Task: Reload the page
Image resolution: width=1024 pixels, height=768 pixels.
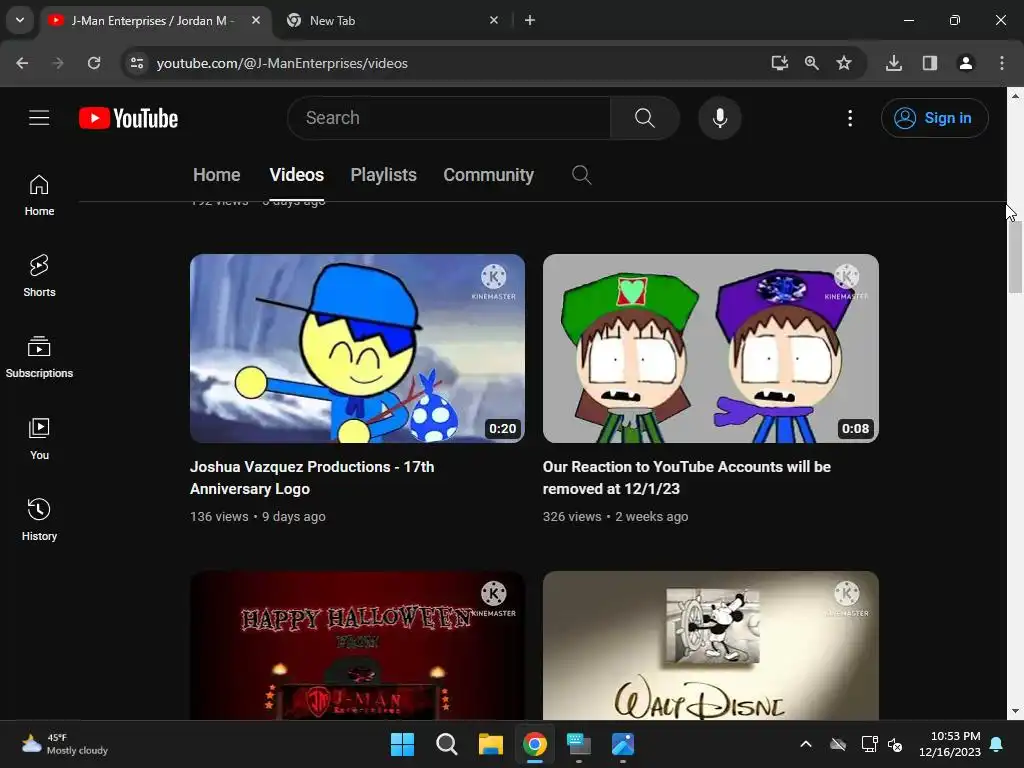Action: click(x=94, y=63)
